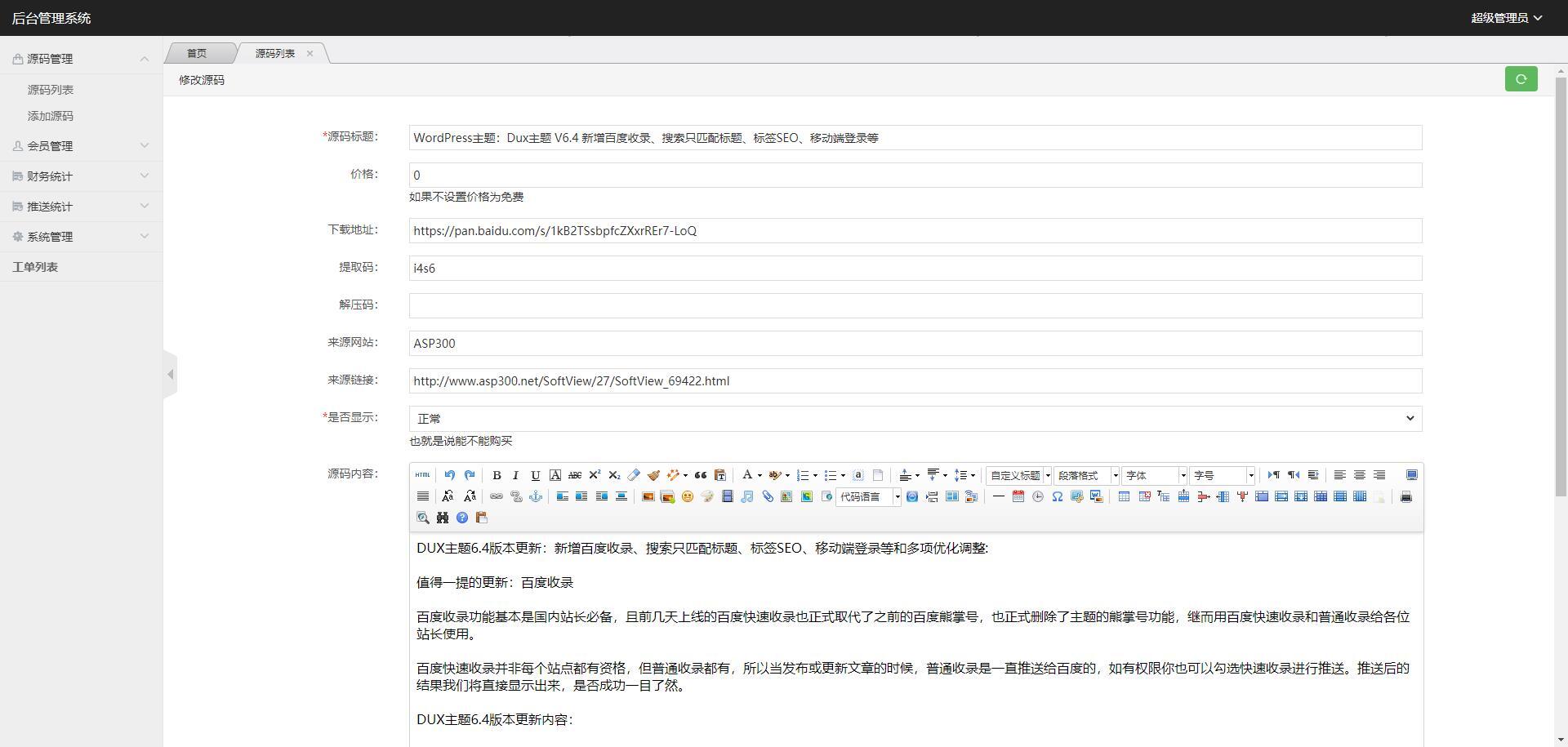Select the insert image icon
This screenshot has width=1568, height=747.
648,496
